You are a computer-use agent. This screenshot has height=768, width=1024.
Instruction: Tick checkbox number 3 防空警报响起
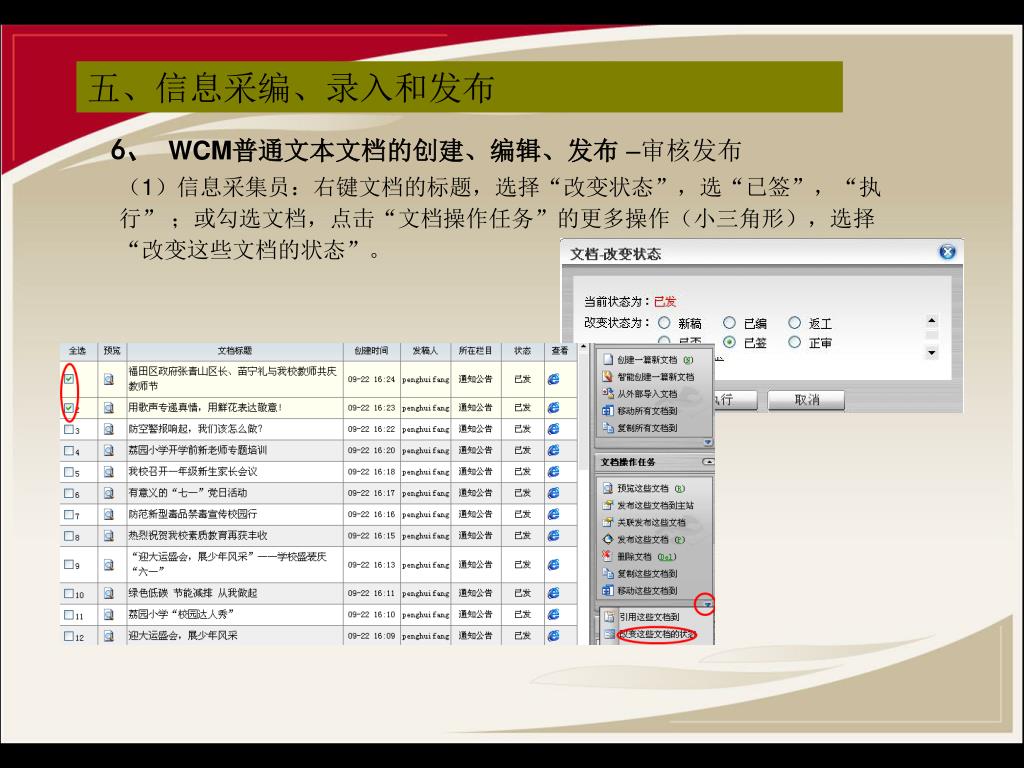[x=69, y=429]
